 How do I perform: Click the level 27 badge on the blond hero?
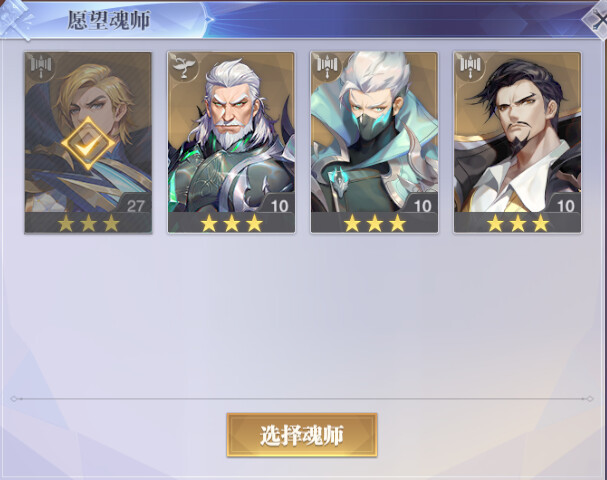[x=135, y=206]
